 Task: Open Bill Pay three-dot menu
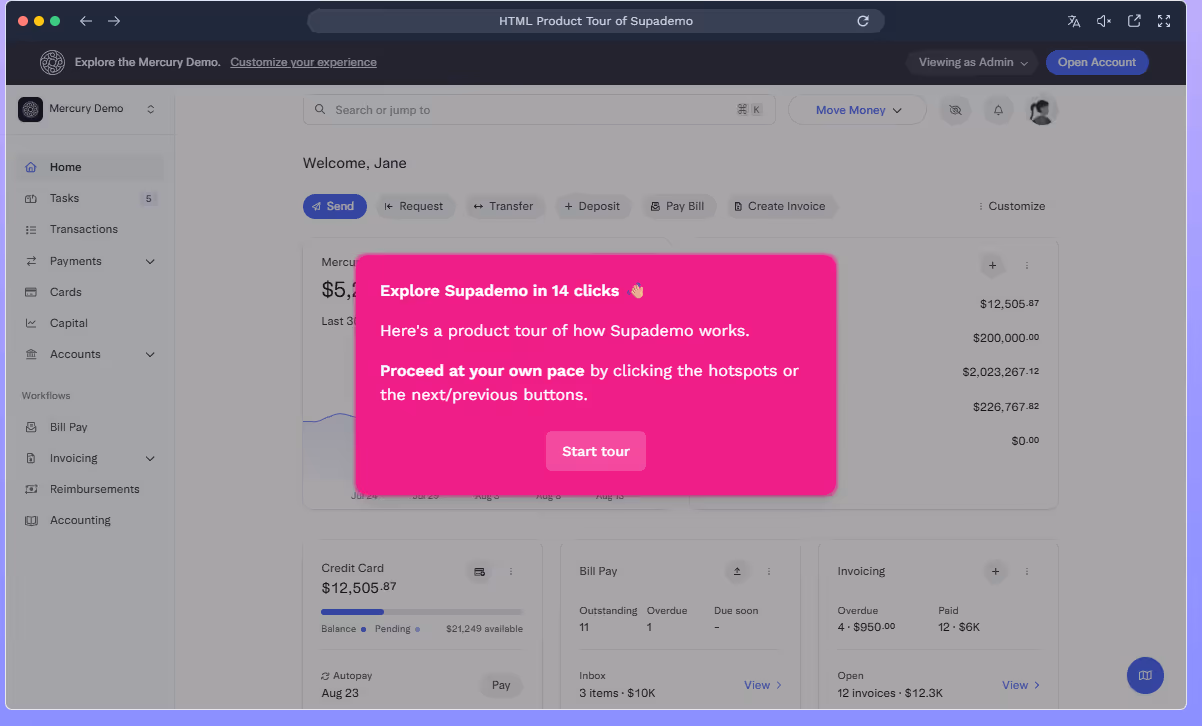[769, 571]
